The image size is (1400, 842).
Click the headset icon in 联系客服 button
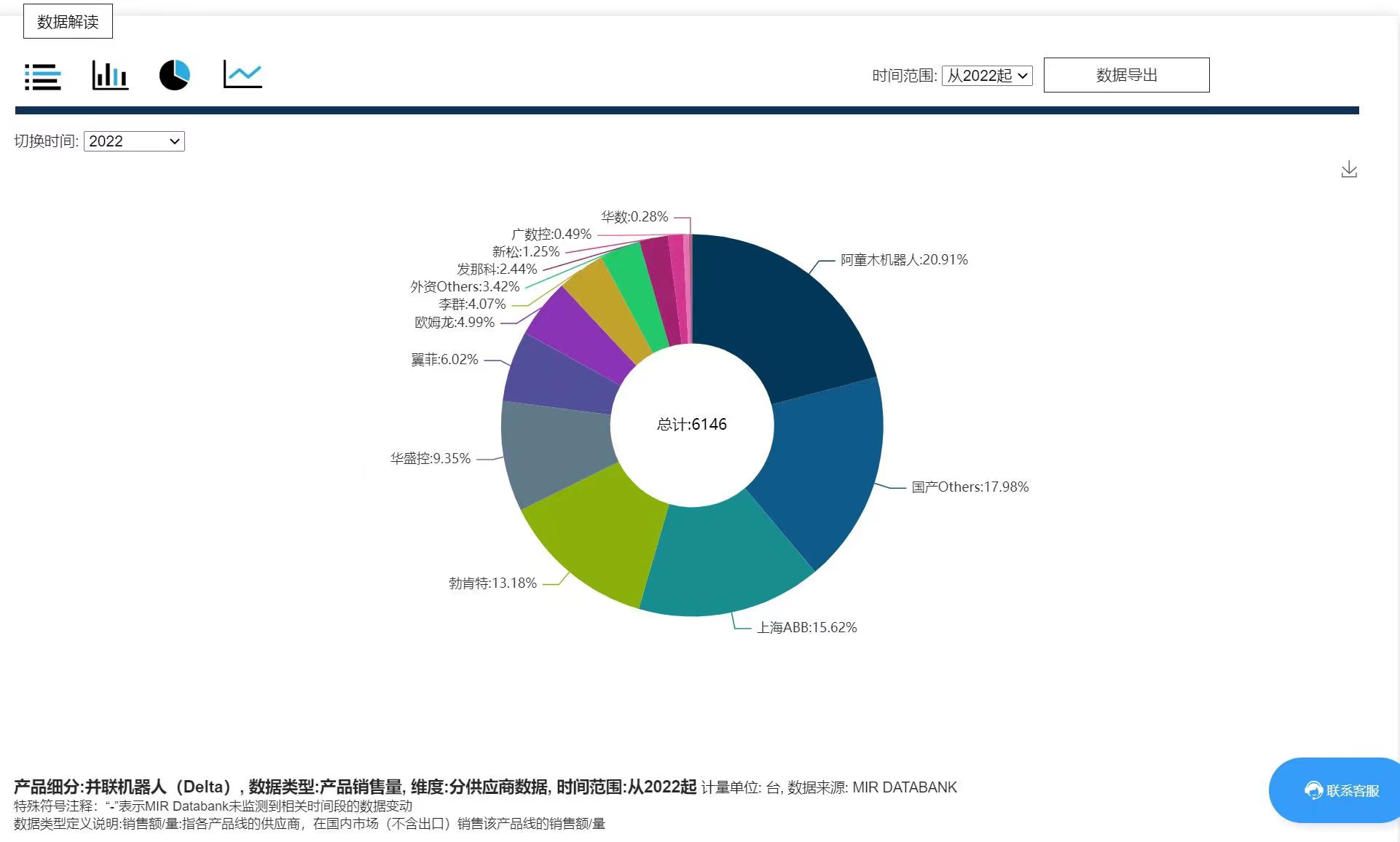pyautogui.click(x=1313, y=790)
